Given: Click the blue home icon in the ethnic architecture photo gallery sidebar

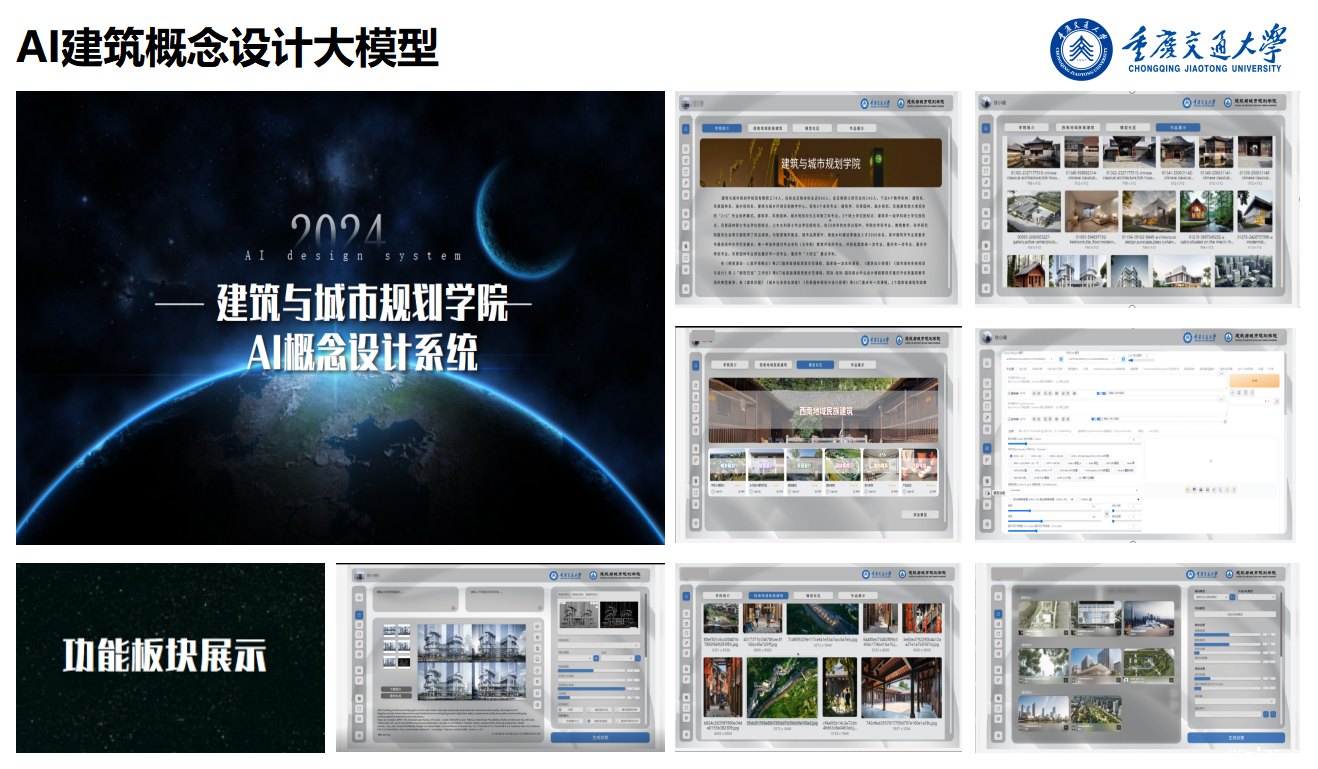Looking at the screenshot, I should pos(686,595).
